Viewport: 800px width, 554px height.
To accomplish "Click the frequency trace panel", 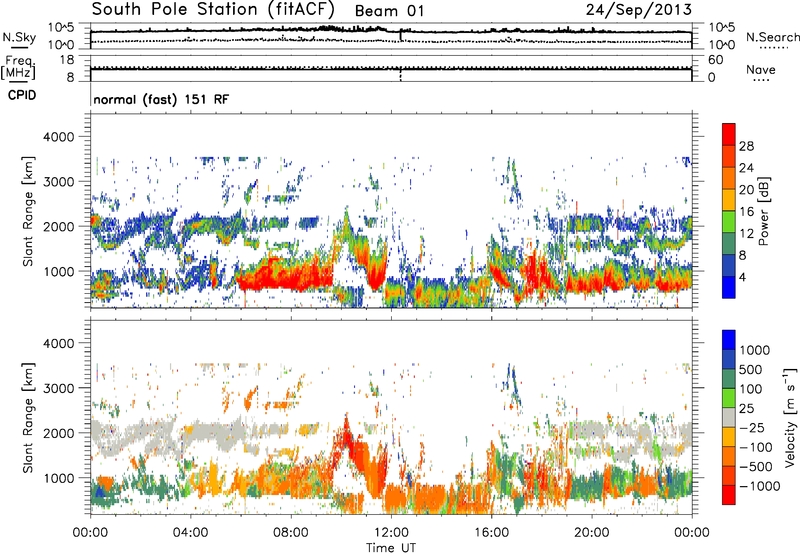I will tap(391, 68).
